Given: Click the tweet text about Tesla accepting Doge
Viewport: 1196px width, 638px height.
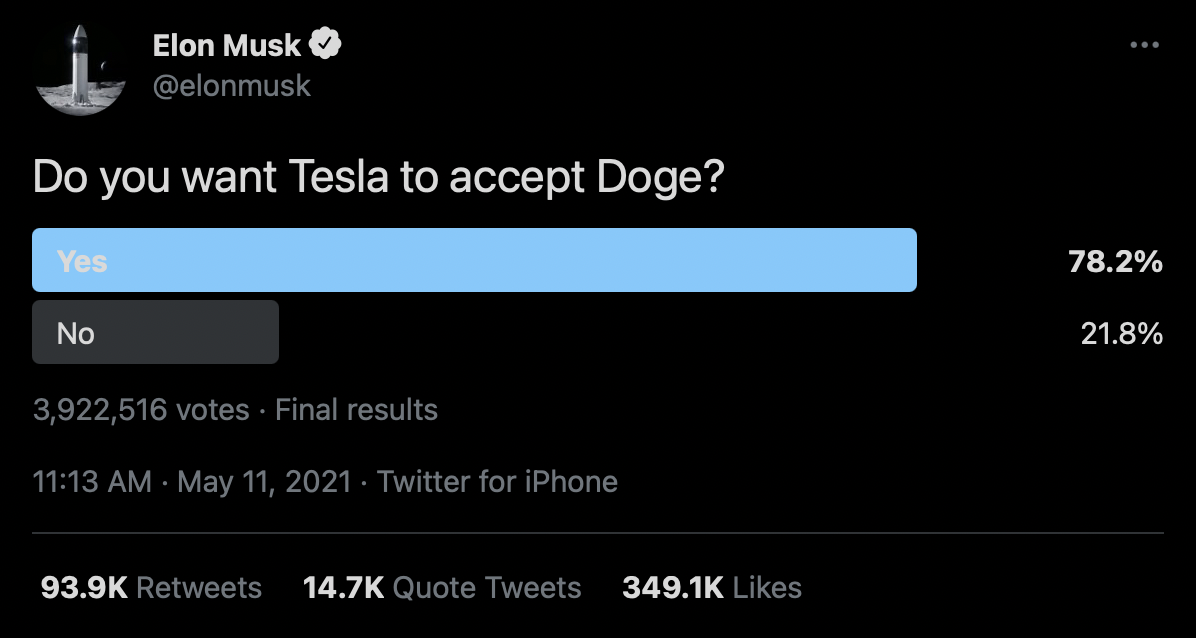Looking at the screenshot, I should point(378,178).
